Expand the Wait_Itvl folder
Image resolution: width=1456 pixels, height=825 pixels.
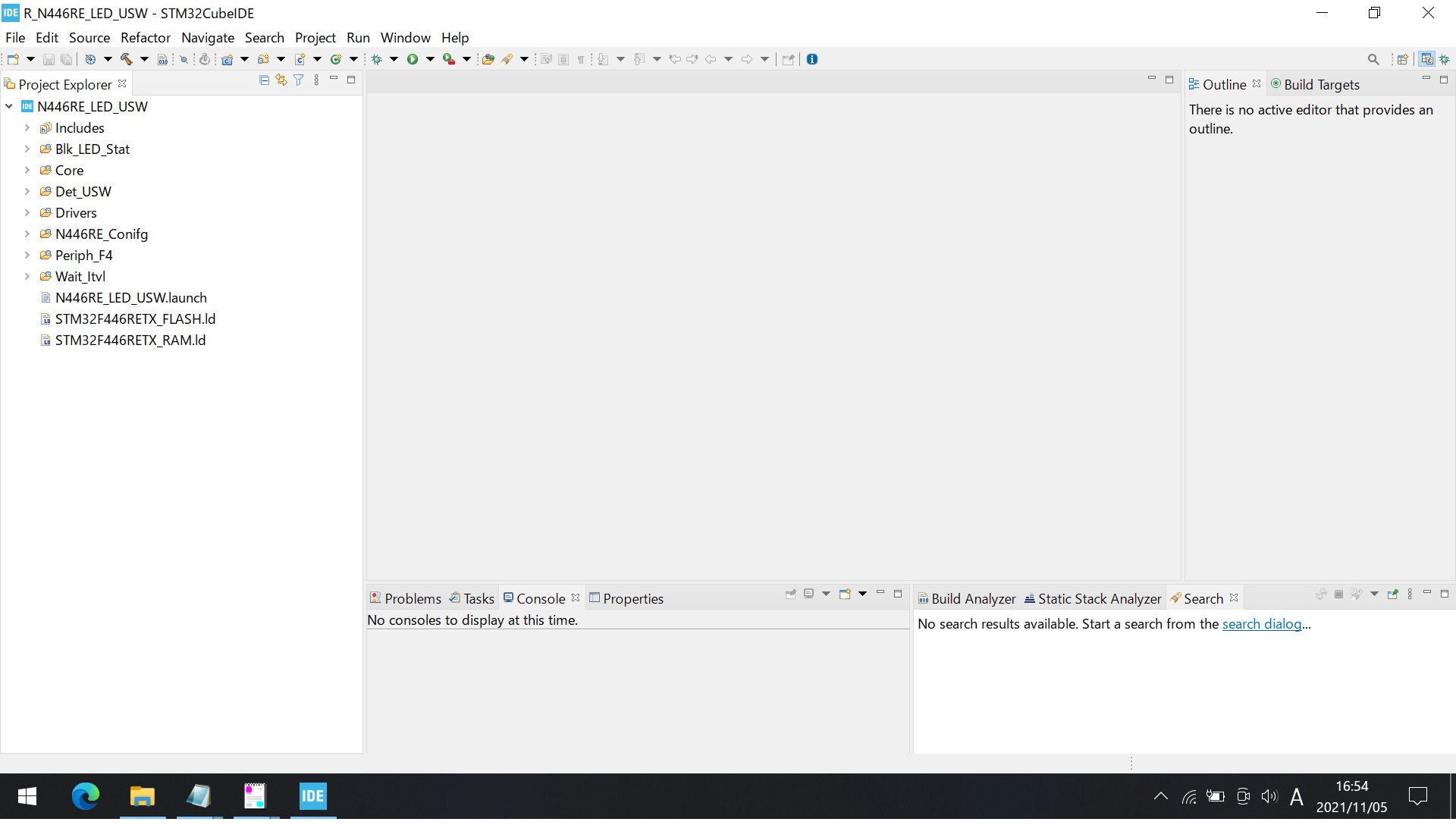pos(24,276)
